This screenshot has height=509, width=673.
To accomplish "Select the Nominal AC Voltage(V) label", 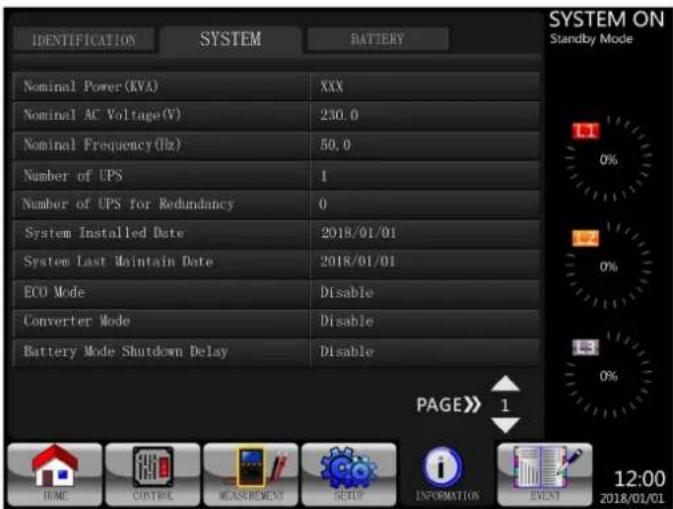I will 103,115.
